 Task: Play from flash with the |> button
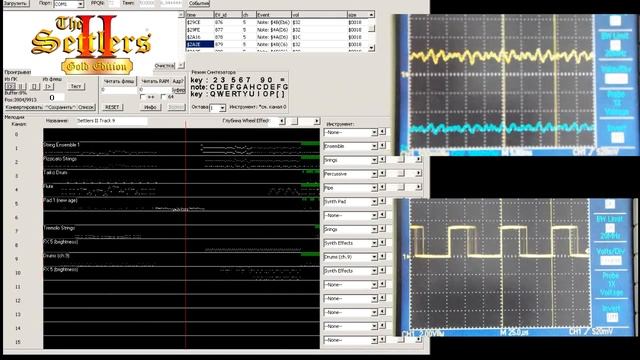point(49,87)
